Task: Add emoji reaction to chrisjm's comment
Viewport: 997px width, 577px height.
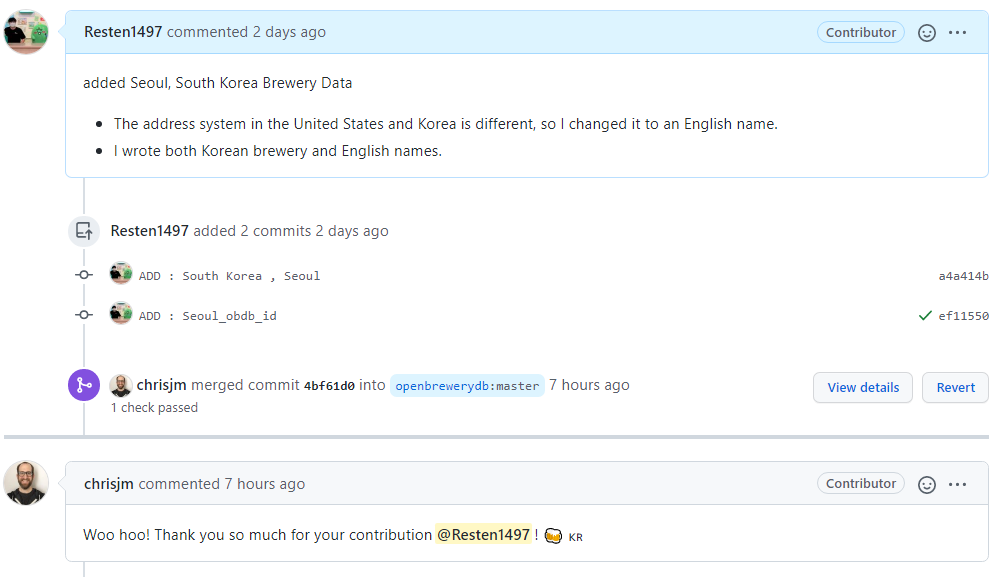Action: (x=927, y=484)
